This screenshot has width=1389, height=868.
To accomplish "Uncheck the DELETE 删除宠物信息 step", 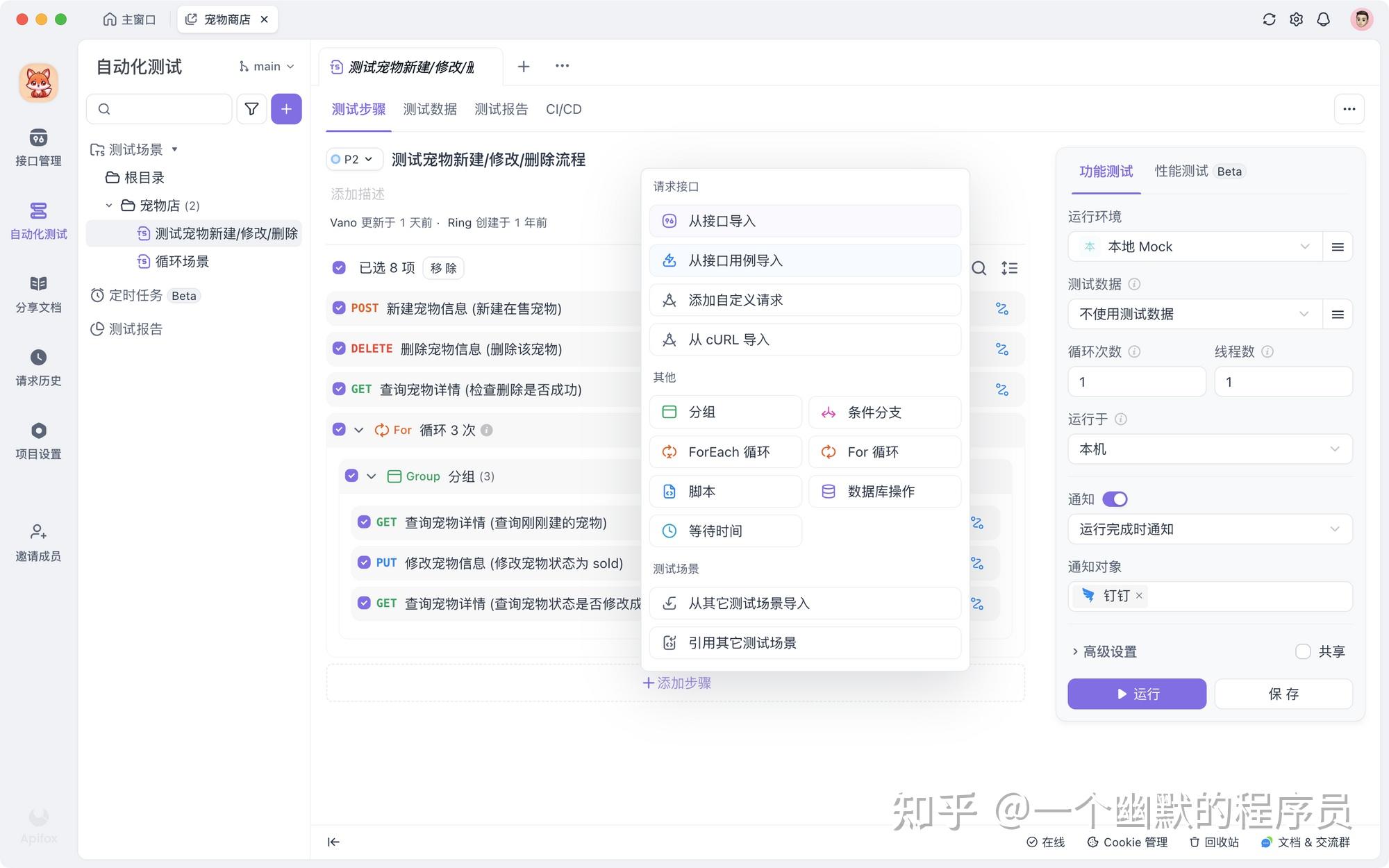I will 339,348.
